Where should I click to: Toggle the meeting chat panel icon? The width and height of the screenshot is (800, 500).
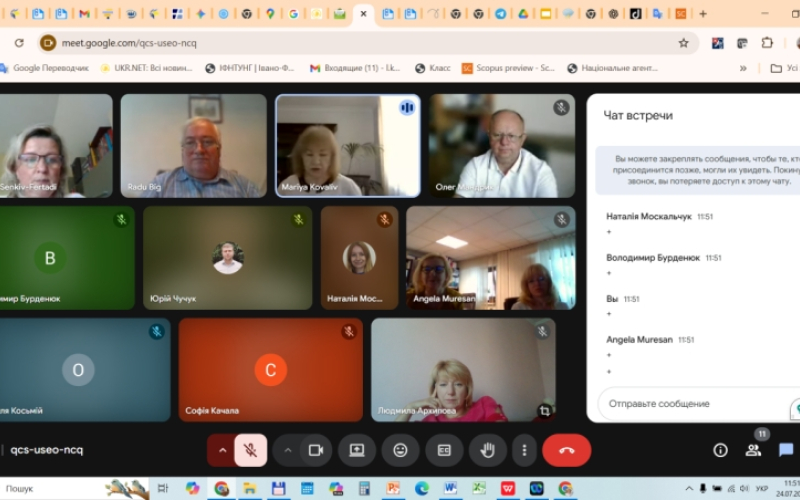[x=786, y=450]
